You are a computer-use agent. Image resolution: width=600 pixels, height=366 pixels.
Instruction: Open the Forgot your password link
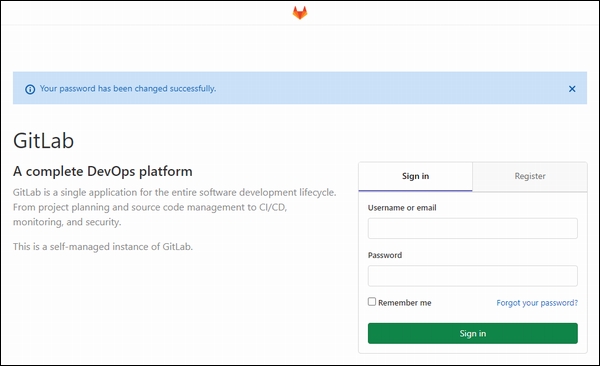click(537, 303)
